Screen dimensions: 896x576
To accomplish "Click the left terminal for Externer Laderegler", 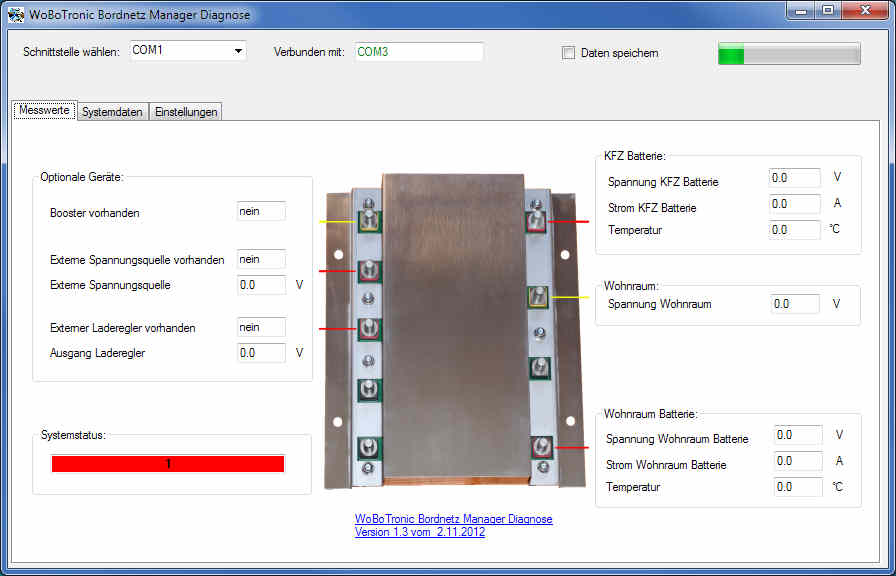I will pyautogui.click(x=369, y=328).
